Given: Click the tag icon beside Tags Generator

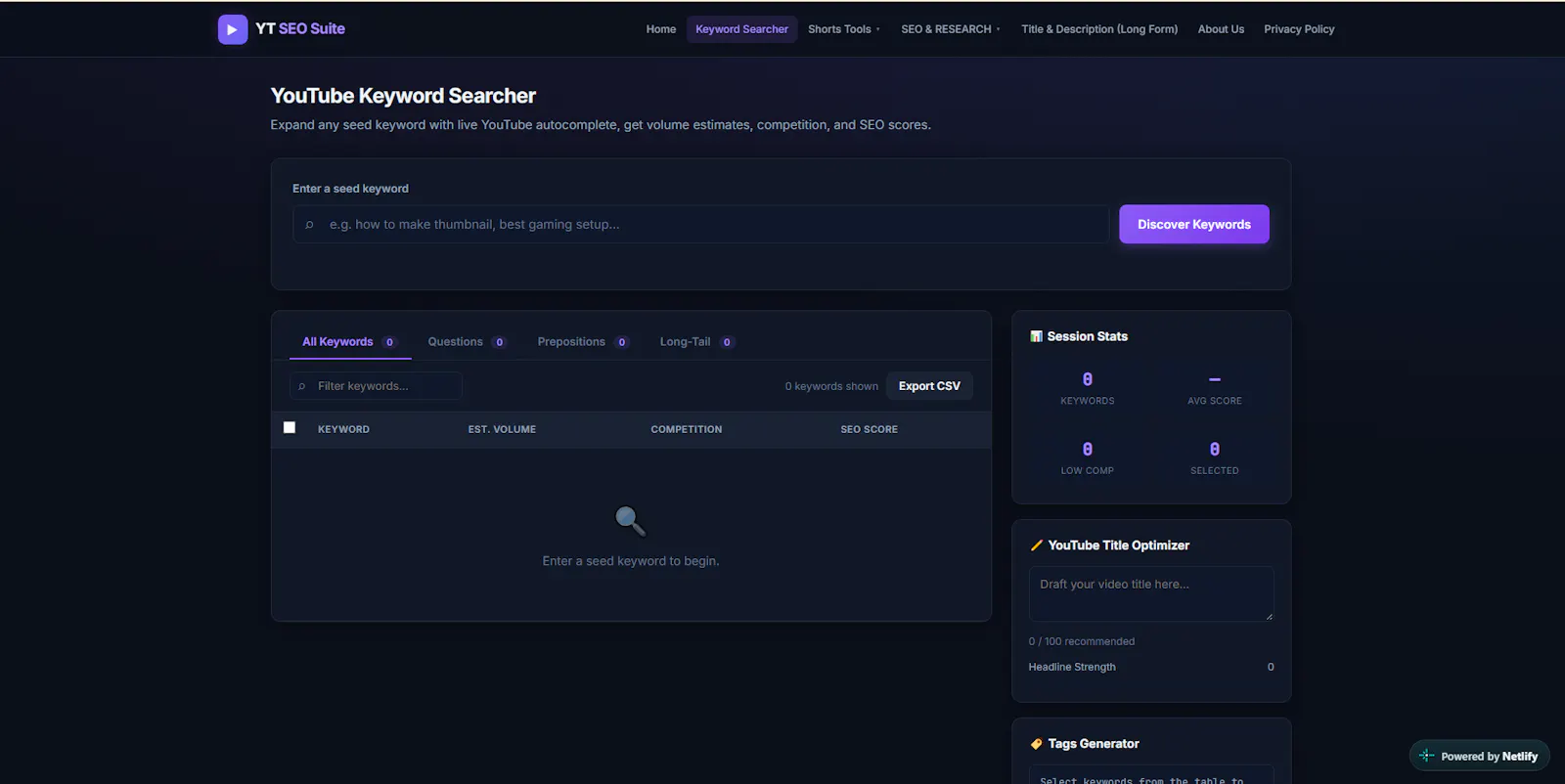Looking at the screenshot, I should 1036,744.
